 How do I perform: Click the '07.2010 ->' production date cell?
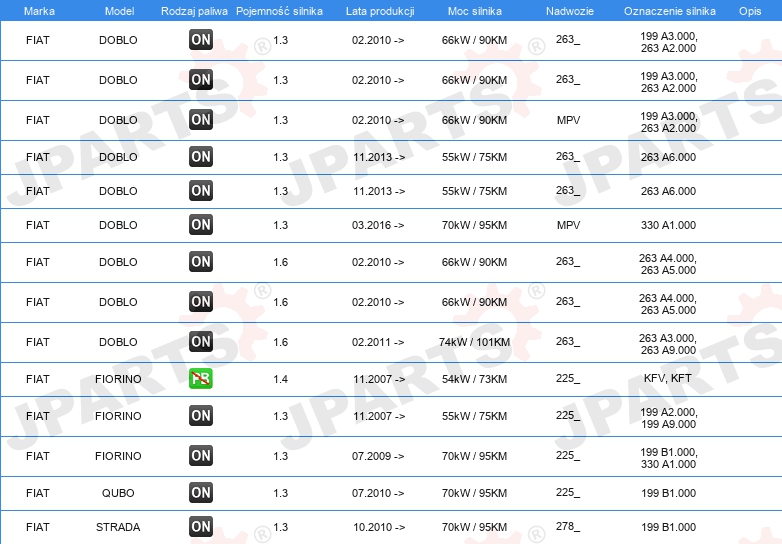tap(378, 493)
